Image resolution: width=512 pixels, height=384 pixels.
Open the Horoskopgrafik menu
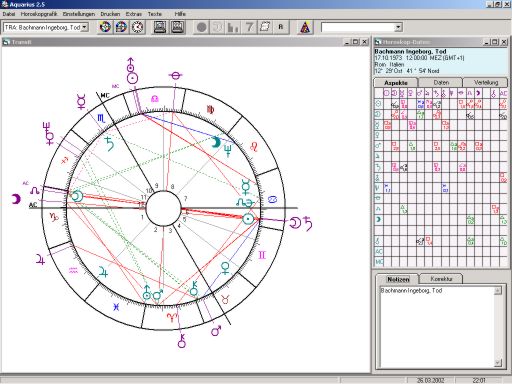click(x=39, y=14)
